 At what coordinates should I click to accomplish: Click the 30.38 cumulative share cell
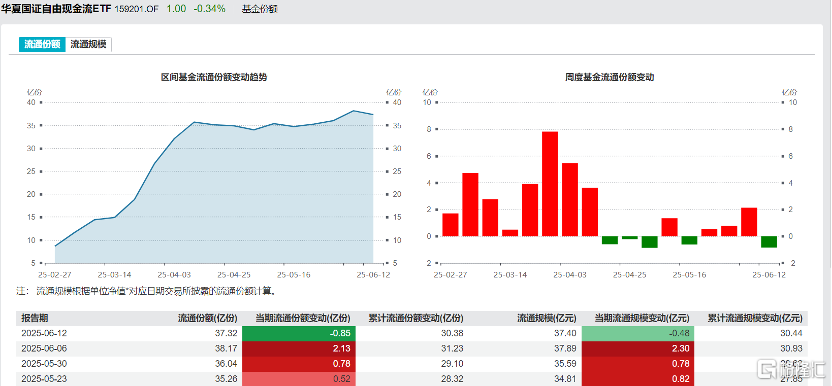[452, 333]
